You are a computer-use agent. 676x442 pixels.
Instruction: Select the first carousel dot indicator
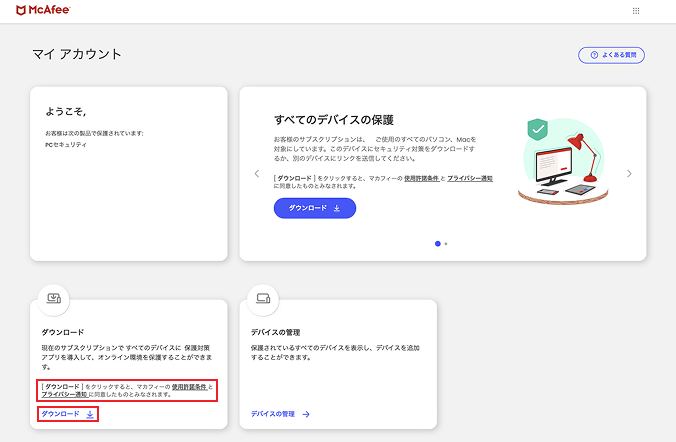[x=438, y=244]
